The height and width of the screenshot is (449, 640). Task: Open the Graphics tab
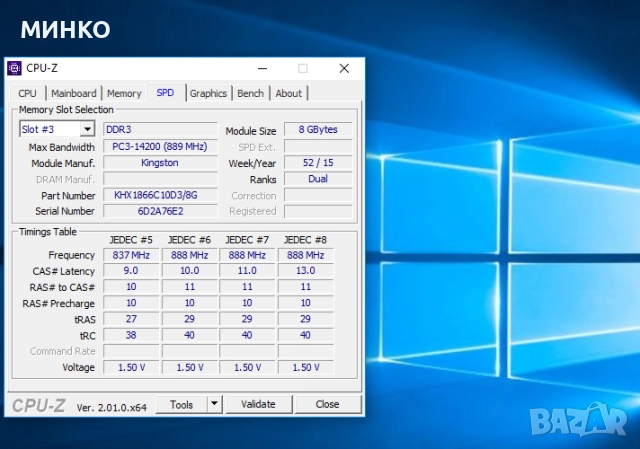pos(208,93)
